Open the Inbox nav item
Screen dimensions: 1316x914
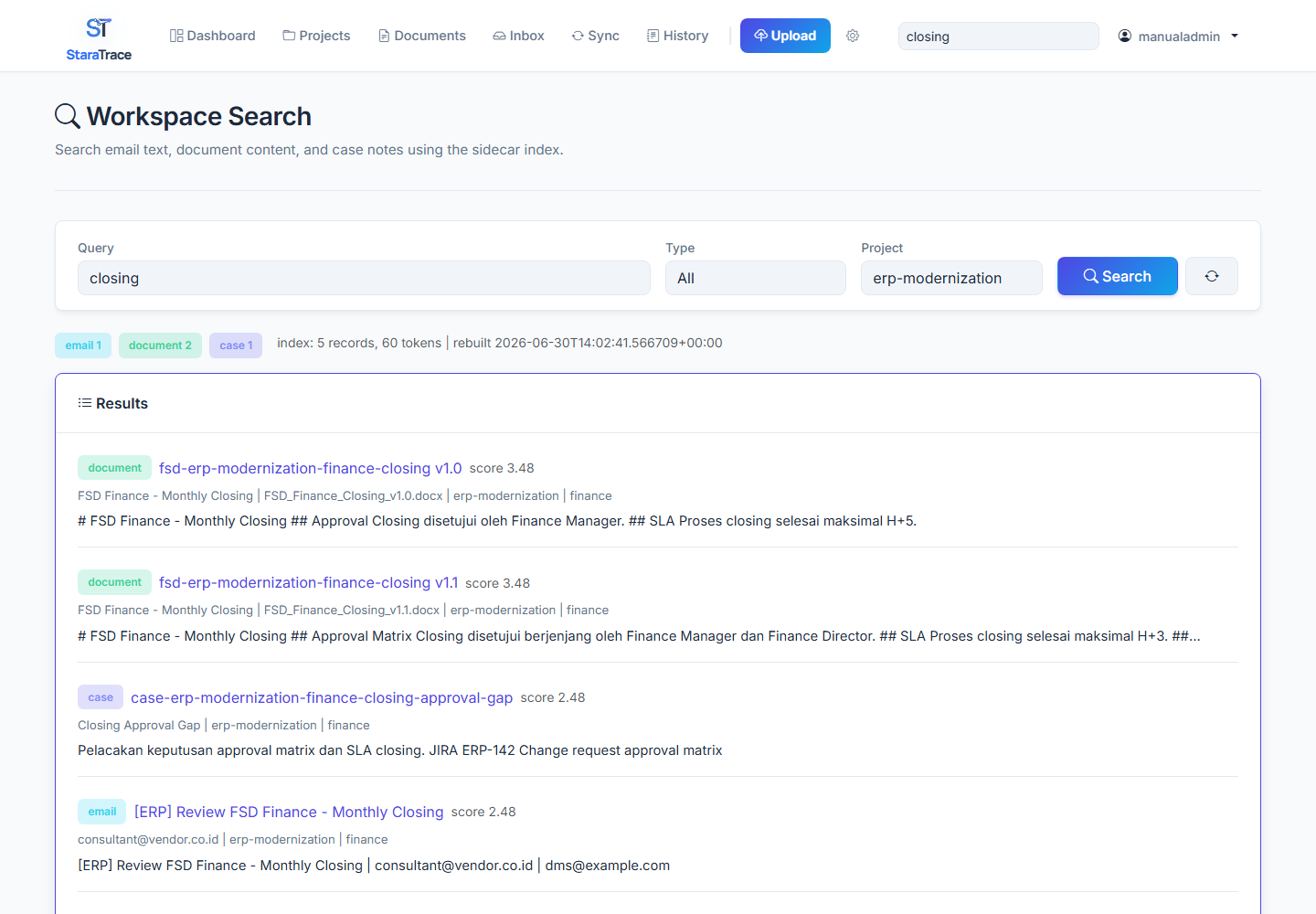coord(518,36)
